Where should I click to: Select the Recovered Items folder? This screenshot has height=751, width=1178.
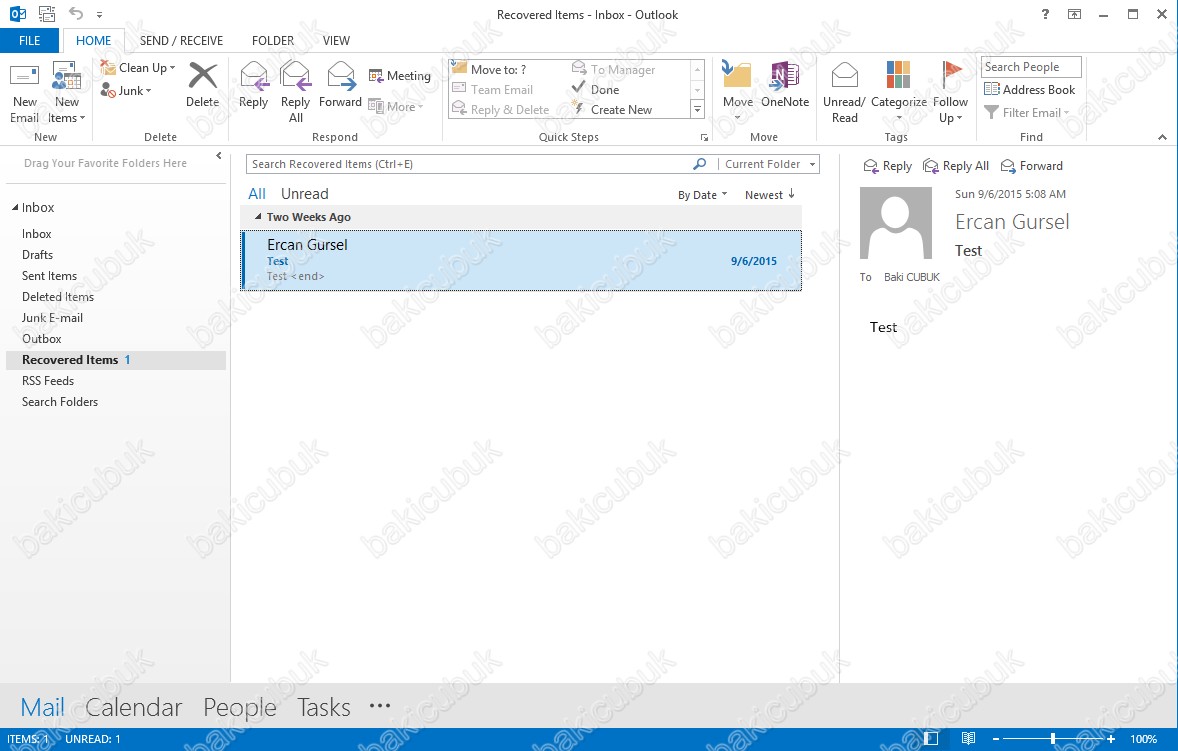[x=116, y=360]
